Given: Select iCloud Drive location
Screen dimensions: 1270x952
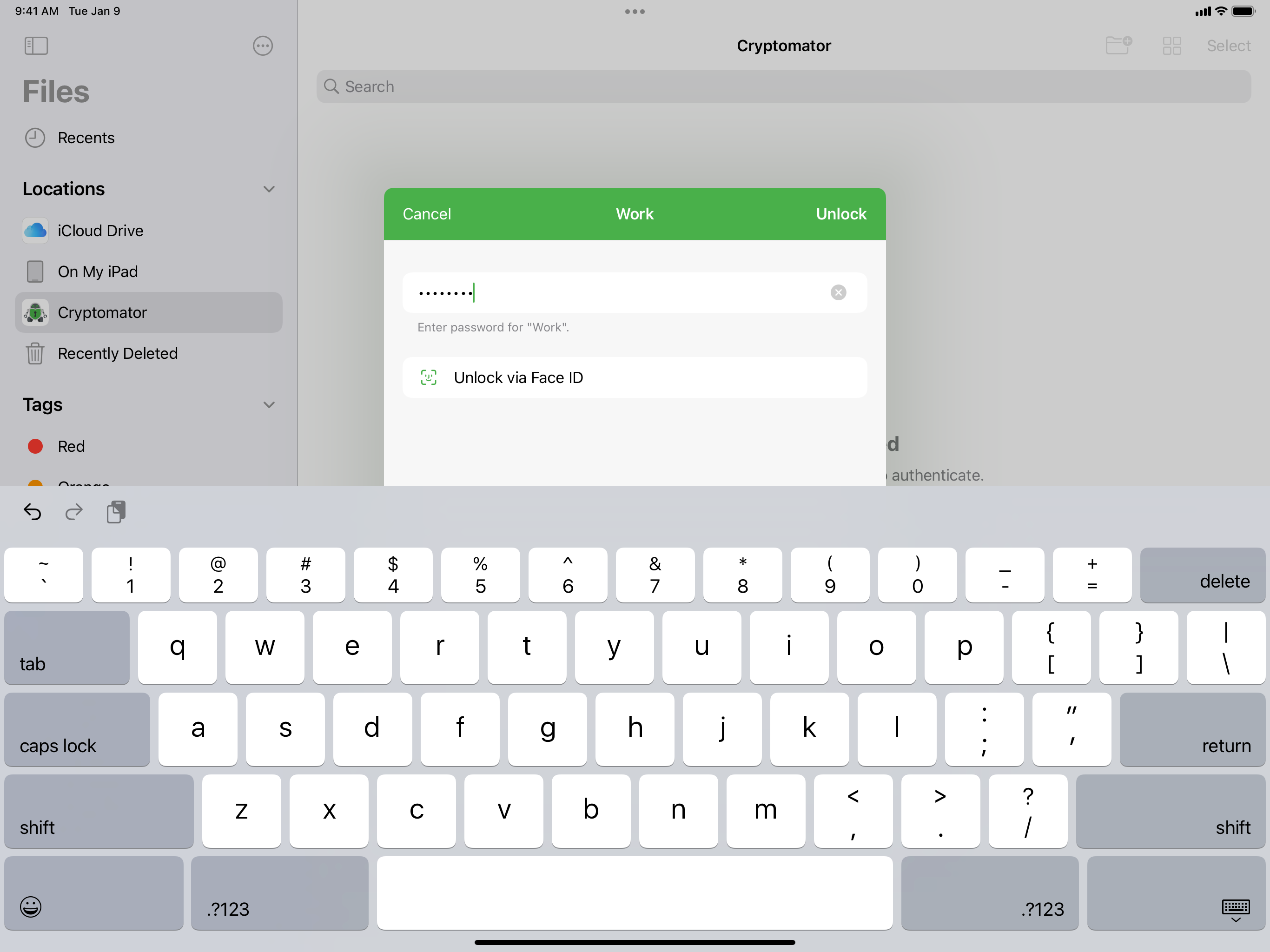Looking at the screenshot, I should (x=100, y=231).
